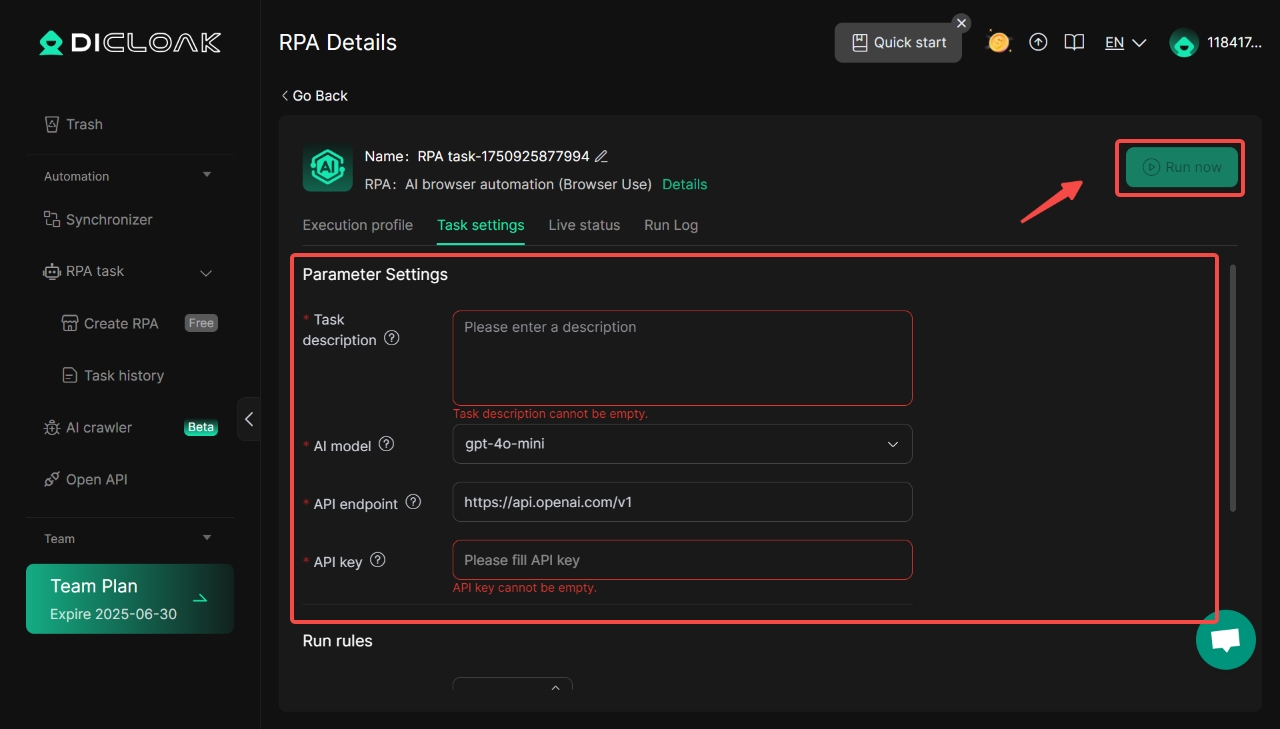Collapse the RPA task submenu chevron
The height and width of the screenshot is (729, 1280).
pos(207,272)
